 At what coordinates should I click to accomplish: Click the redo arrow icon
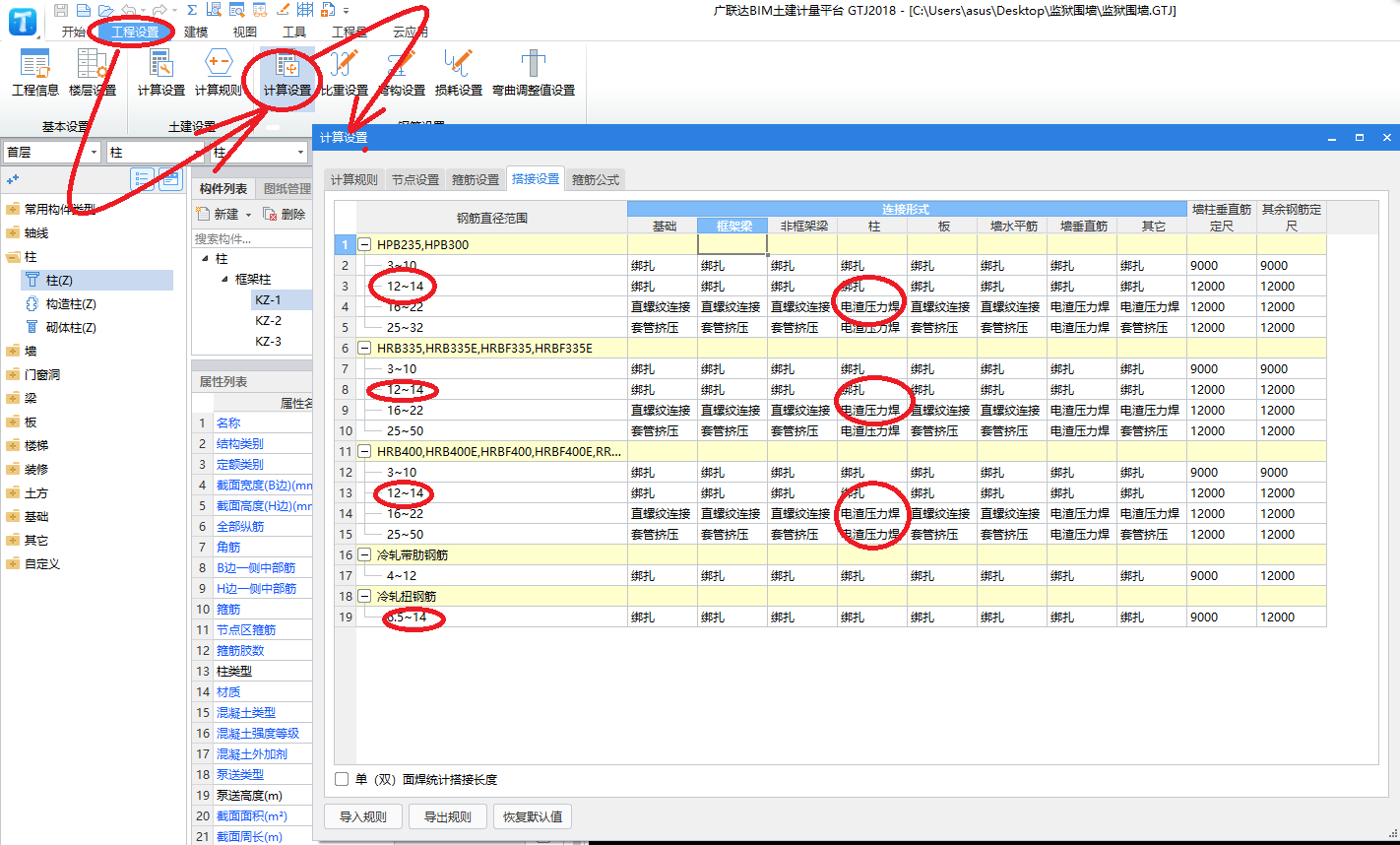(x=159, y=10)
